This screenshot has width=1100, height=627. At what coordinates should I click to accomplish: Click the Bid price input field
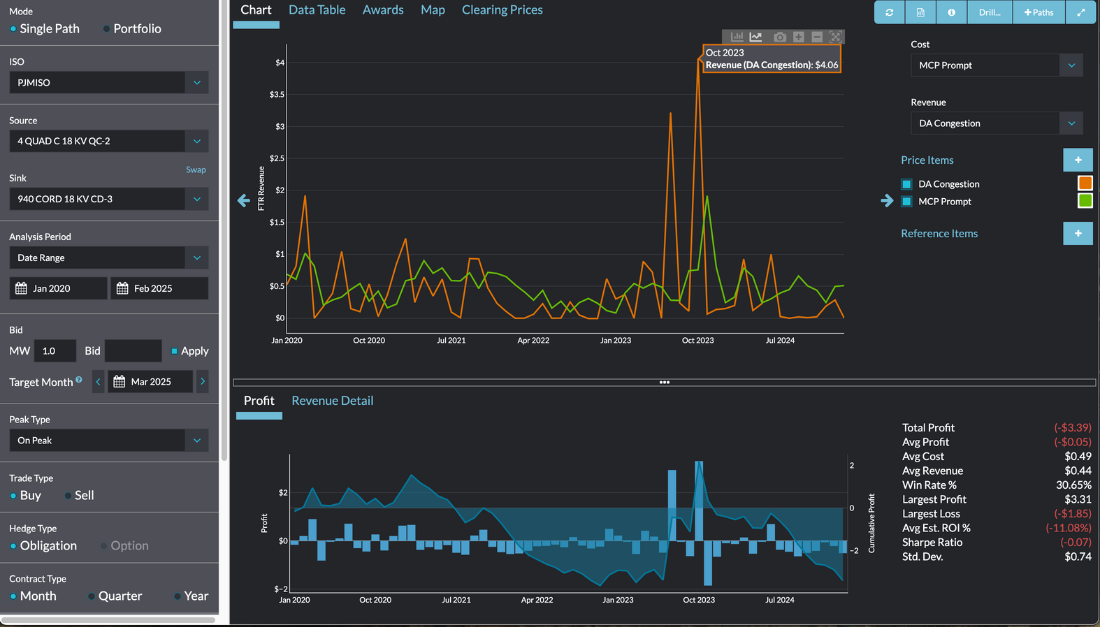[x=133, y=351]
